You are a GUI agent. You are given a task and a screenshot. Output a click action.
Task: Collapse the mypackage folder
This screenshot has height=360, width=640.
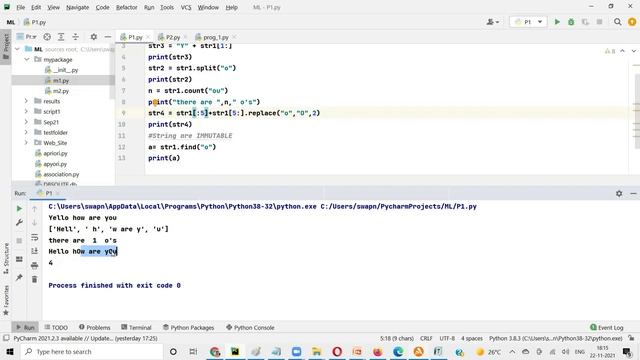pyautogui.click(x=27, y=60)
